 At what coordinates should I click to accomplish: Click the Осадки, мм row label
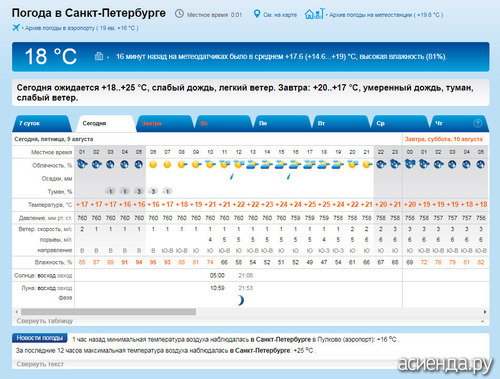[x=57, y=179]
